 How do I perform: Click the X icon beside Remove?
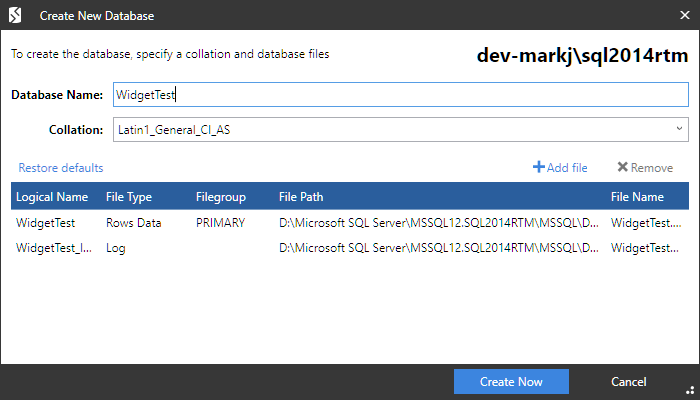[622, 168]
